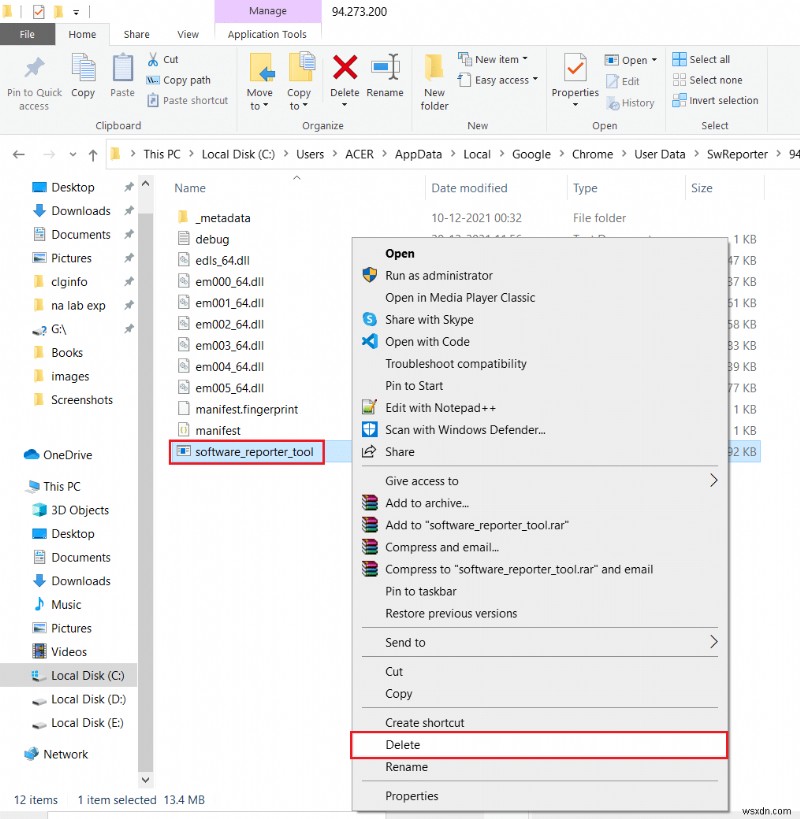Run software_reporter_tool as administrator
800x819 pixels.
[439, 275]
